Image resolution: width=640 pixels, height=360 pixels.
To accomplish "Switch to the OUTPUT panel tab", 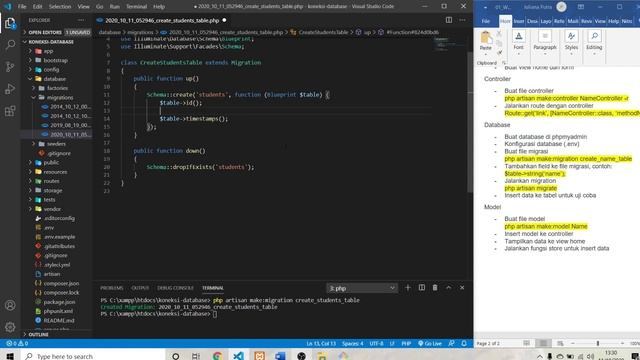I will (140, 288).
